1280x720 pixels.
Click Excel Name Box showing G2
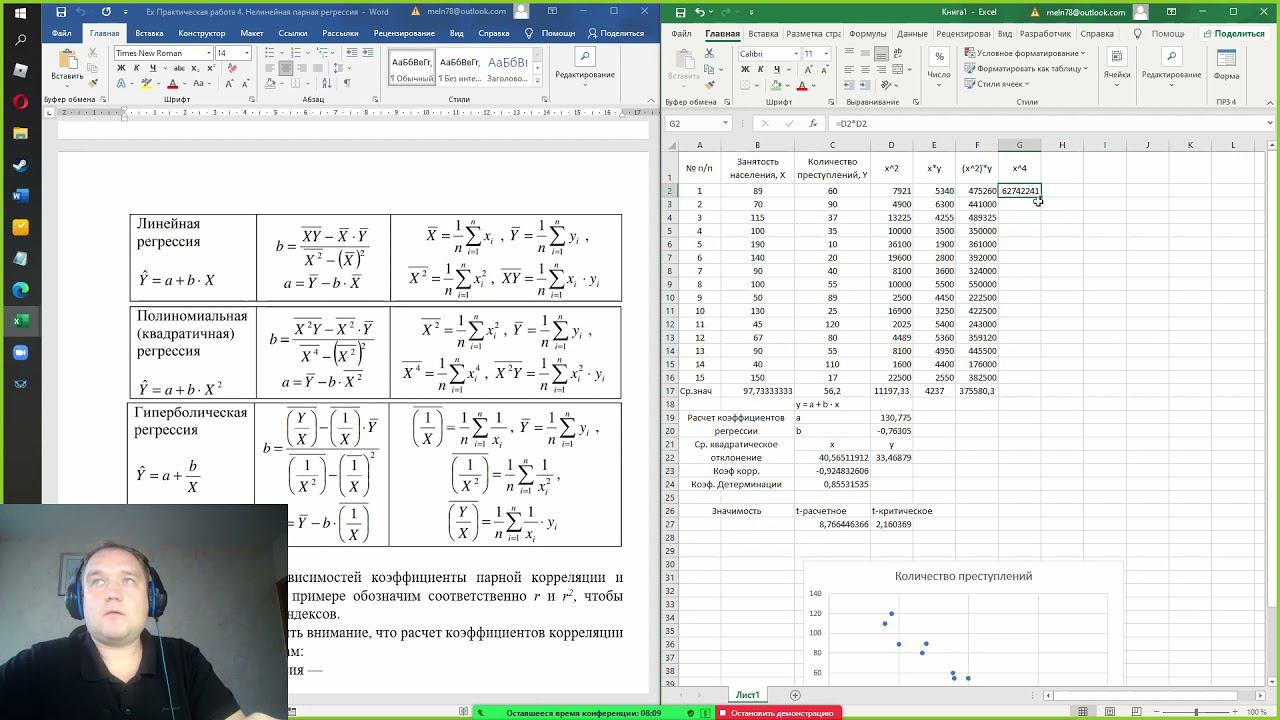699,123
